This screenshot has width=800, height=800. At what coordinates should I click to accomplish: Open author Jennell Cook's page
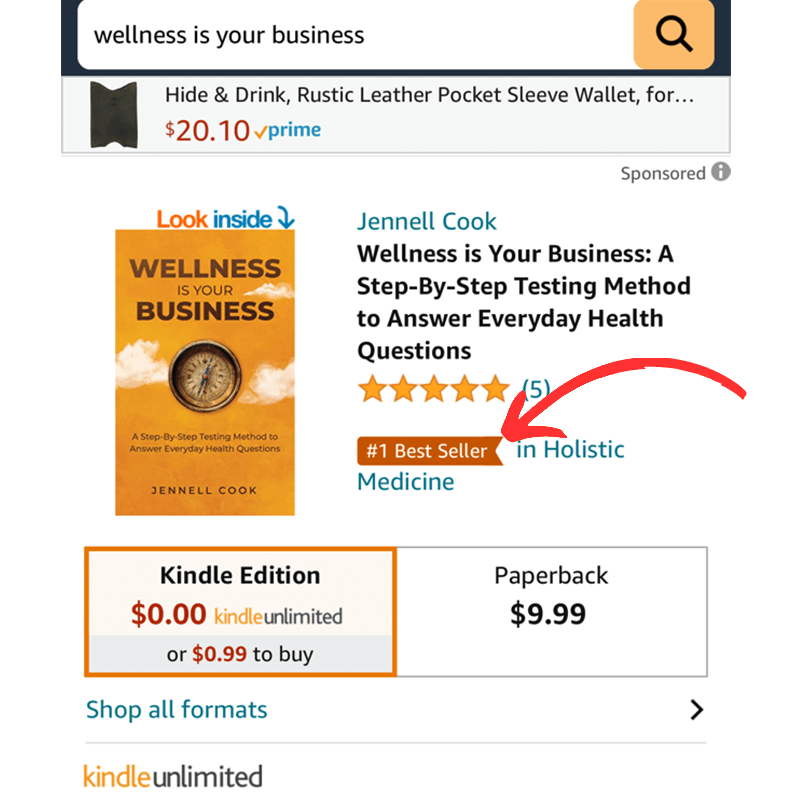[427, 221]
